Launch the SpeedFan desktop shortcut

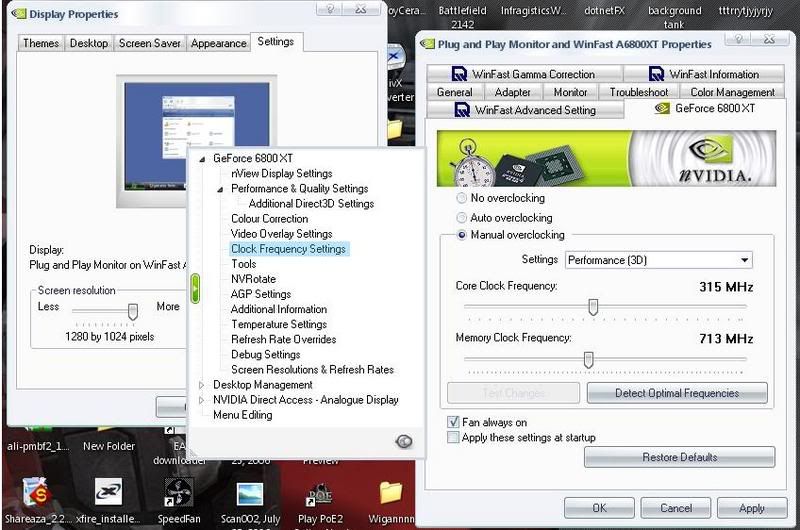[x=178, y=492]
